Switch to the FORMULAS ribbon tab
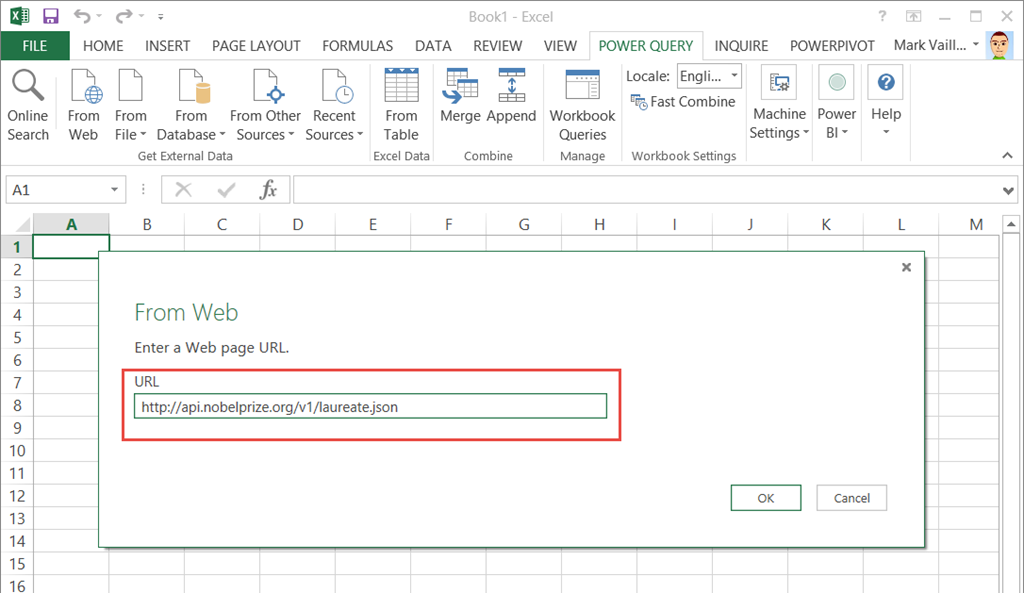This screenshot has width=1024, height=593. pyautogui.click(x=357, y=46)
